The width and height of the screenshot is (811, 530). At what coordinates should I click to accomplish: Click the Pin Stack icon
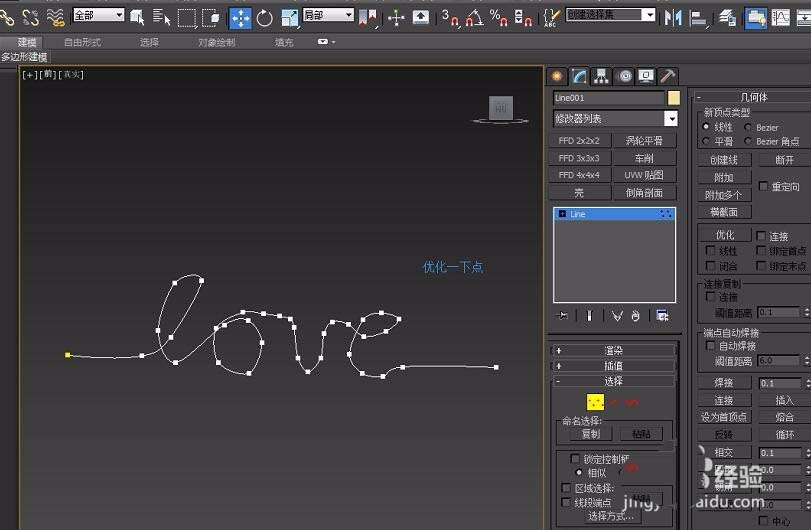tap(563, 315)
